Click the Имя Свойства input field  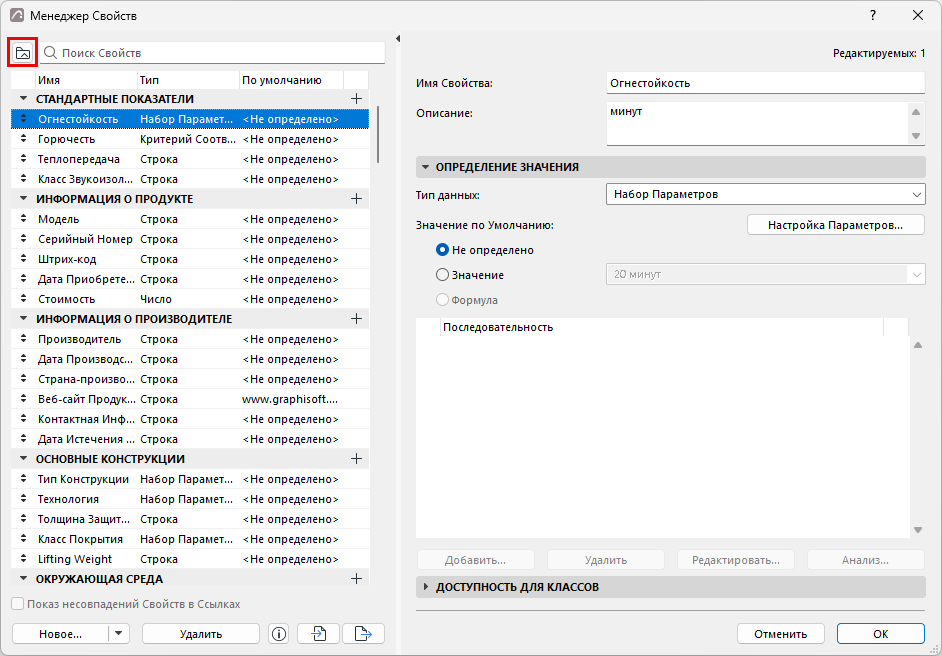point(765,83)
